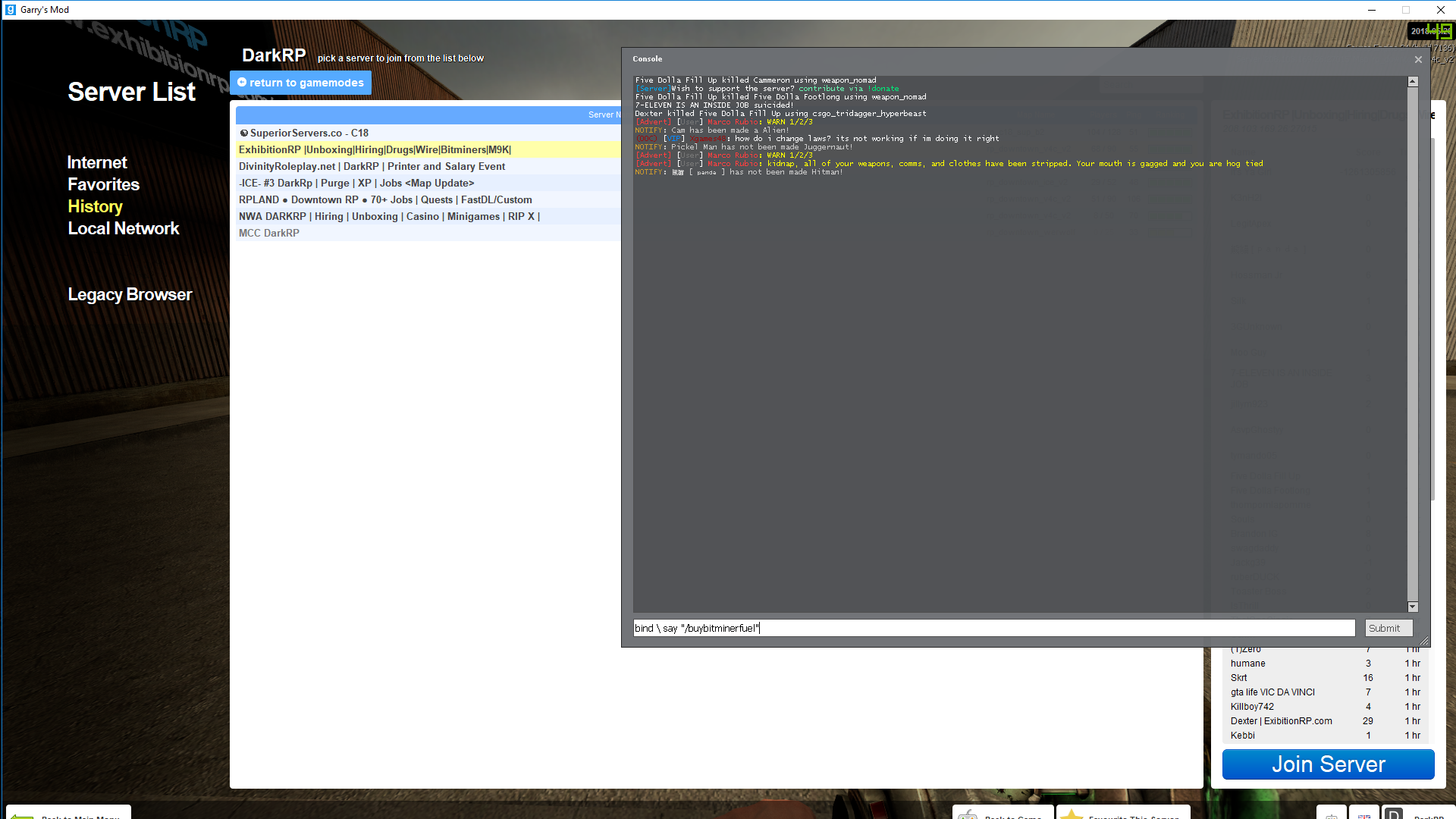The width and height of the screenshot is (1456, 819).
Task: Select the History server category
Action: click(95, 206)
